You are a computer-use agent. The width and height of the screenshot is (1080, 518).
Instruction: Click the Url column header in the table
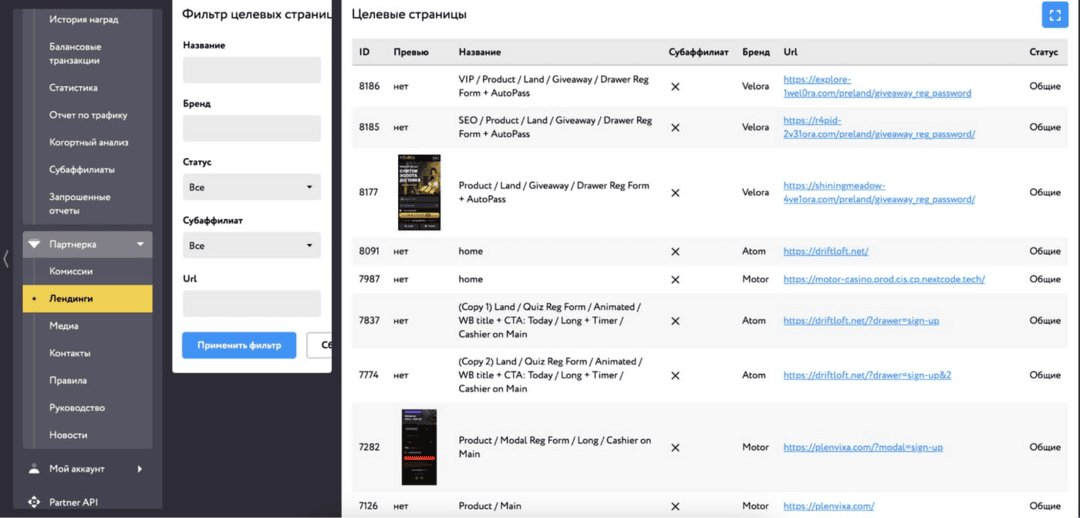789,52
